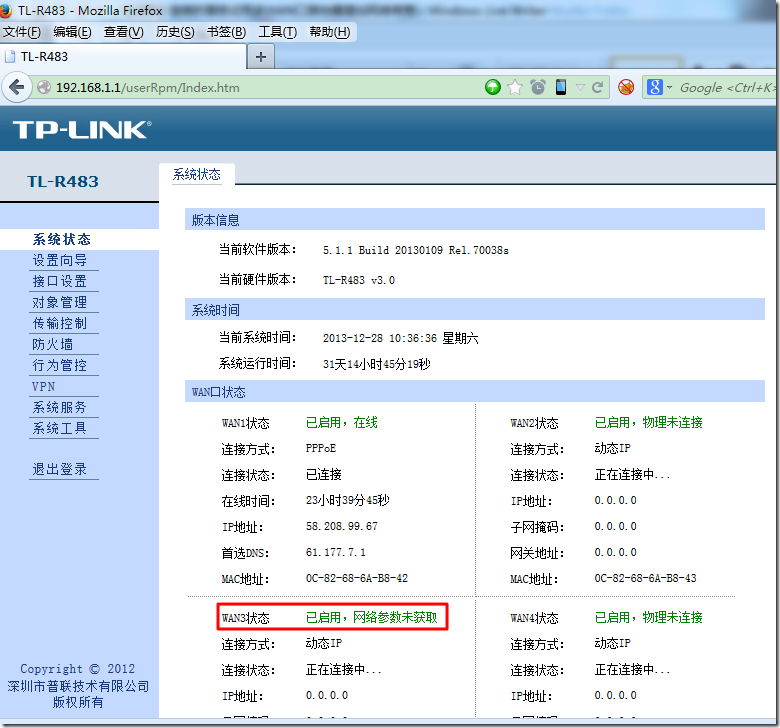
Task: Click the Firefox icon in title bar
Action: (x=5, y=10)
